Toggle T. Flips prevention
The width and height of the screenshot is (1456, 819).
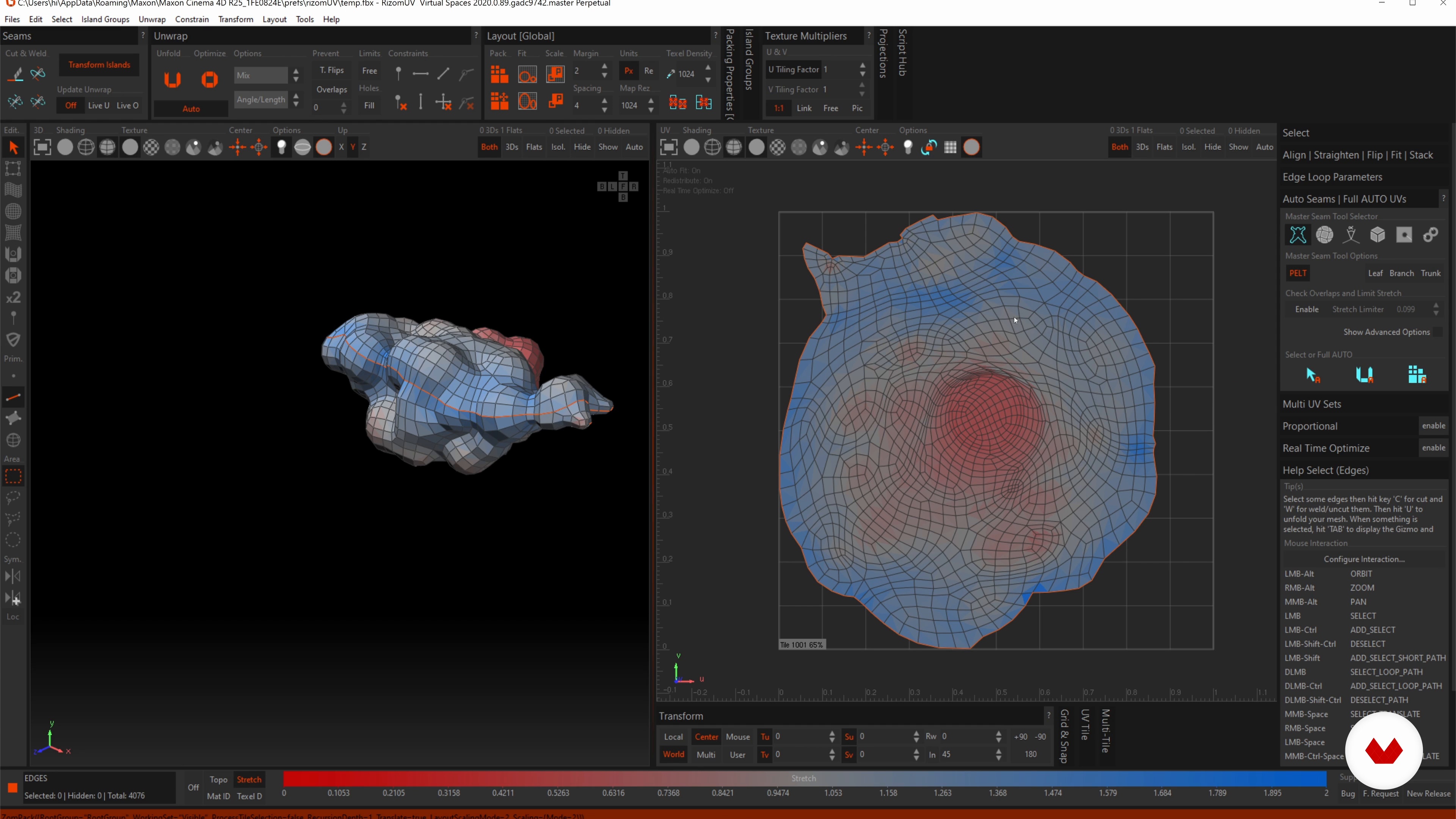click(331, 70)
